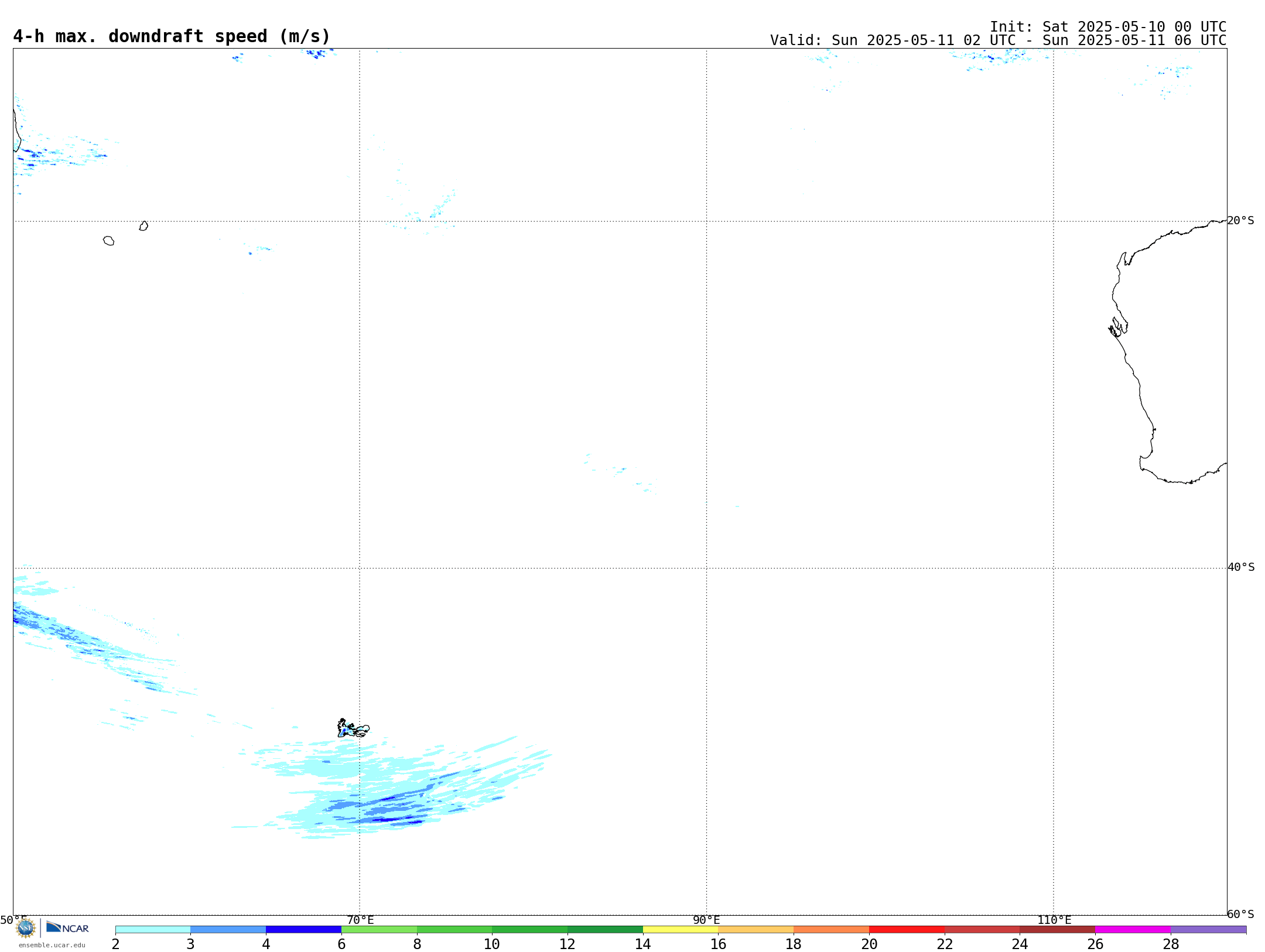Viewport: 1265px width, 952px height.
Task: Click the magenta 26-28 colorbar swatch
Action: tap(1133, 929)
